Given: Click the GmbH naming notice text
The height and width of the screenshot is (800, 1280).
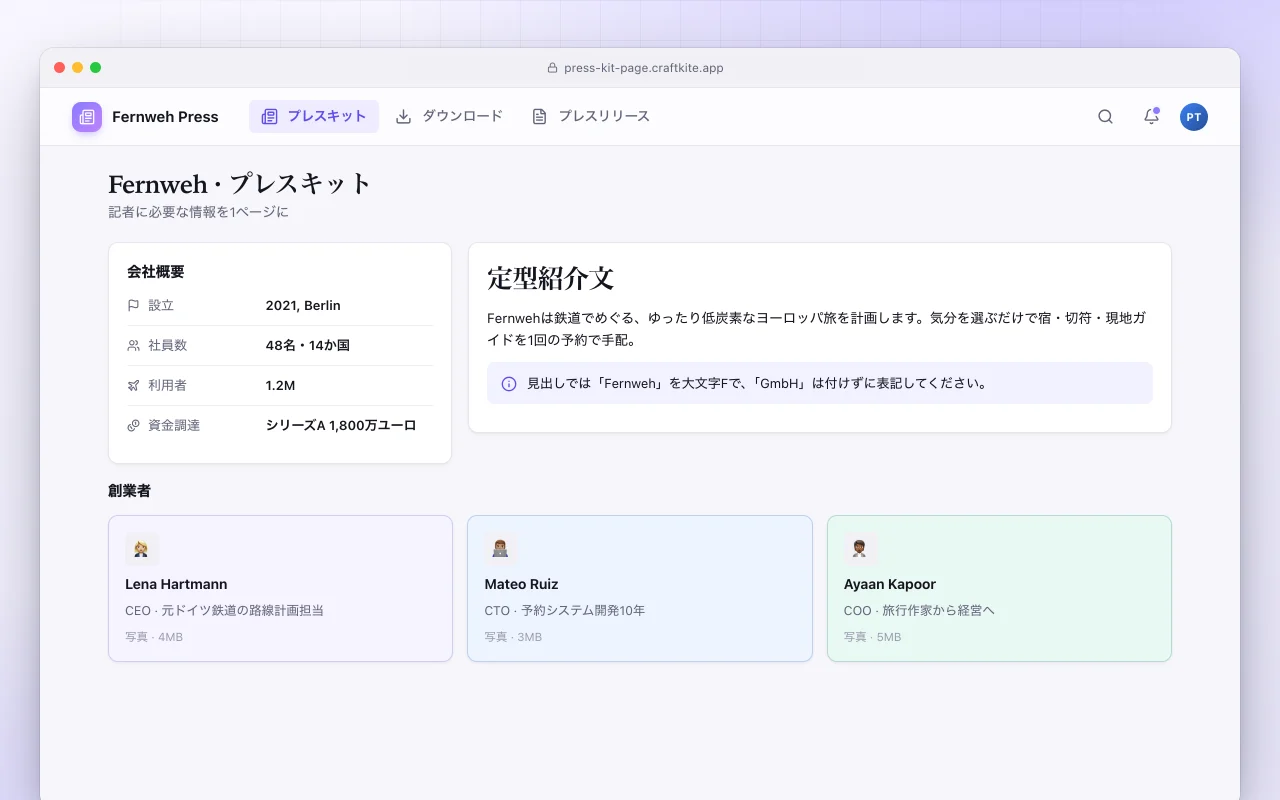Looking at the screenshot, I should (x=757, y=384).
